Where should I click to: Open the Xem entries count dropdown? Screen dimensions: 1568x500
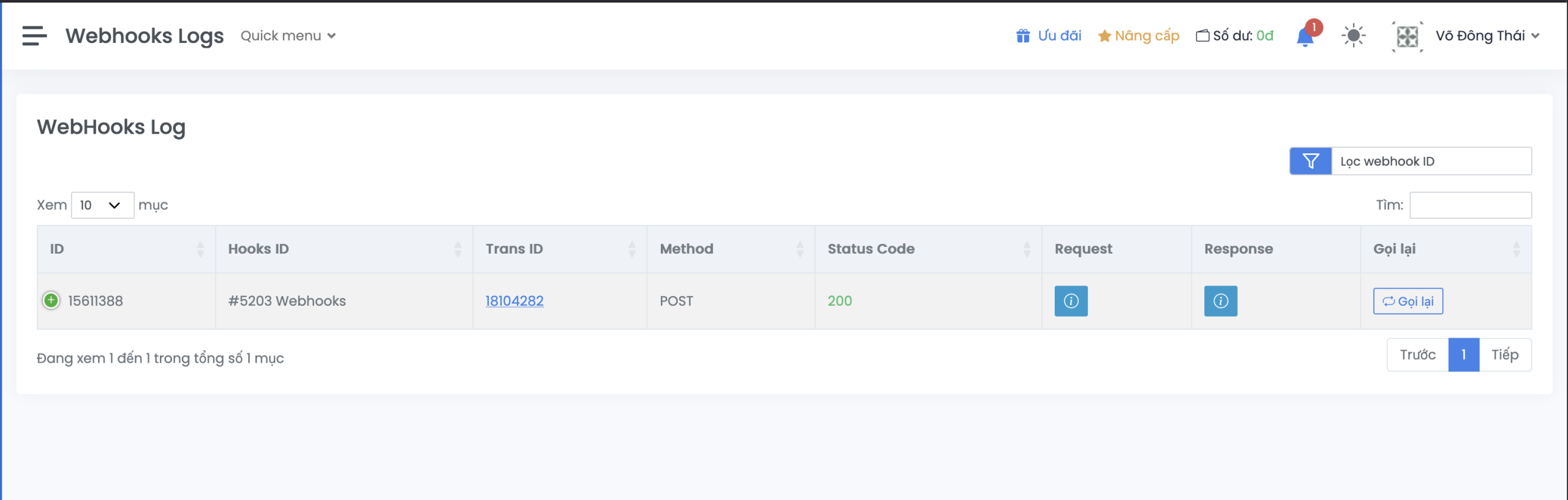(x=102, y=205)
